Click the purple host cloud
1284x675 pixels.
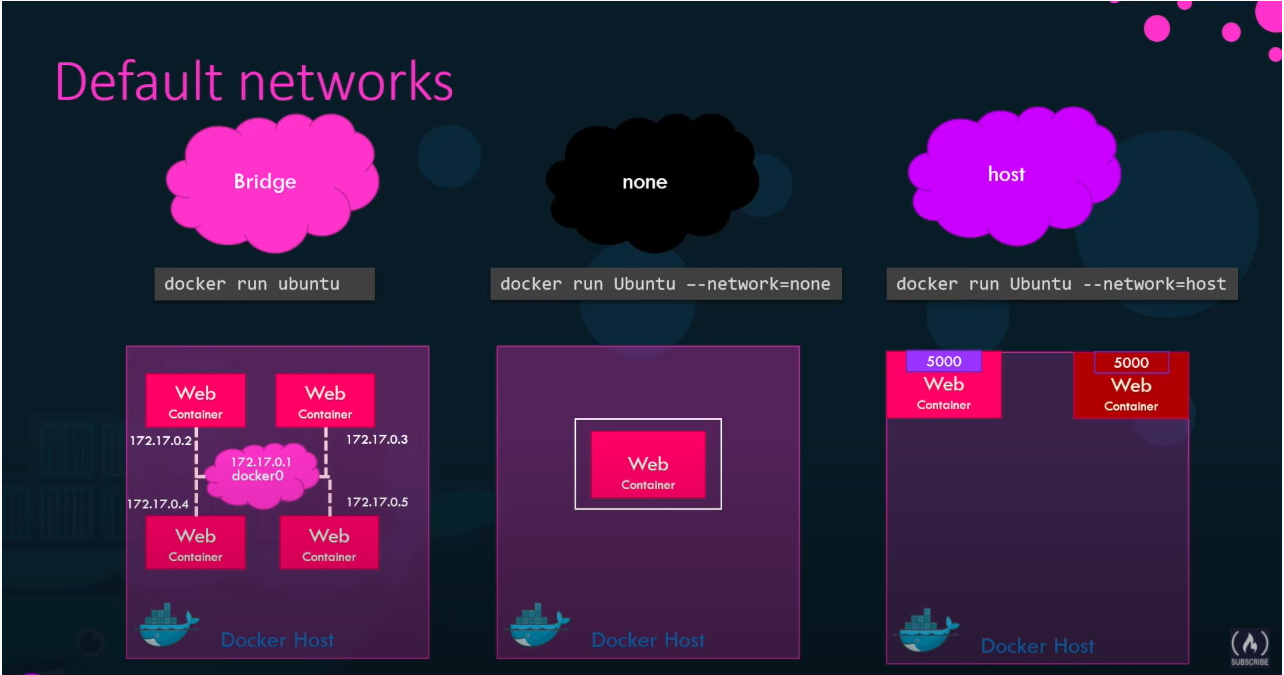pos(1006,174)
